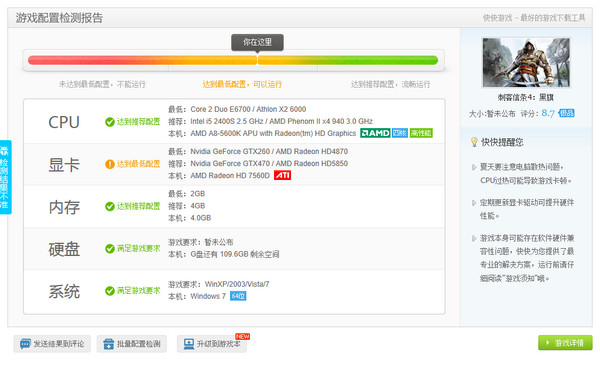600x369 pixels.
Task: Click the green 高性能 badge in CPU row
Action: (x=421, y=133)
